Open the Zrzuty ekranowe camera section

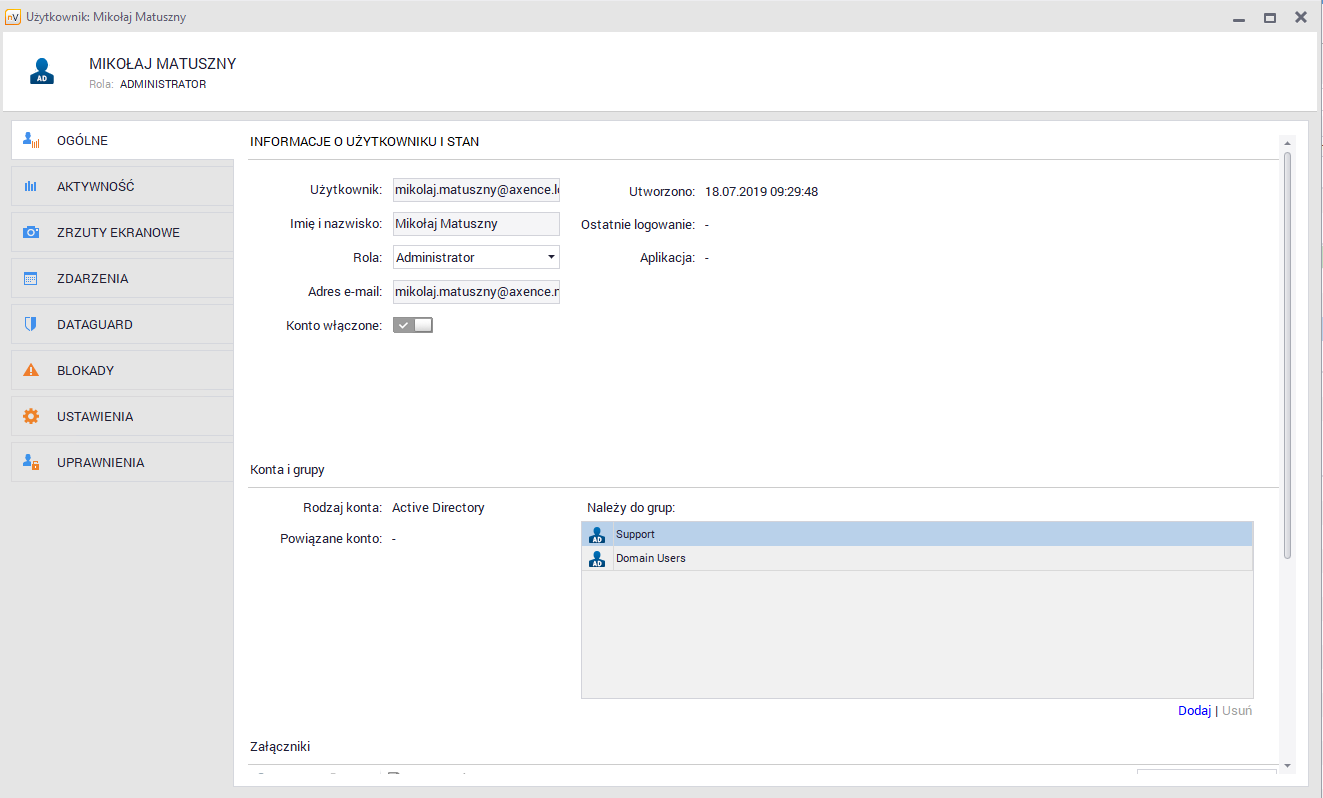click(31, 232)
